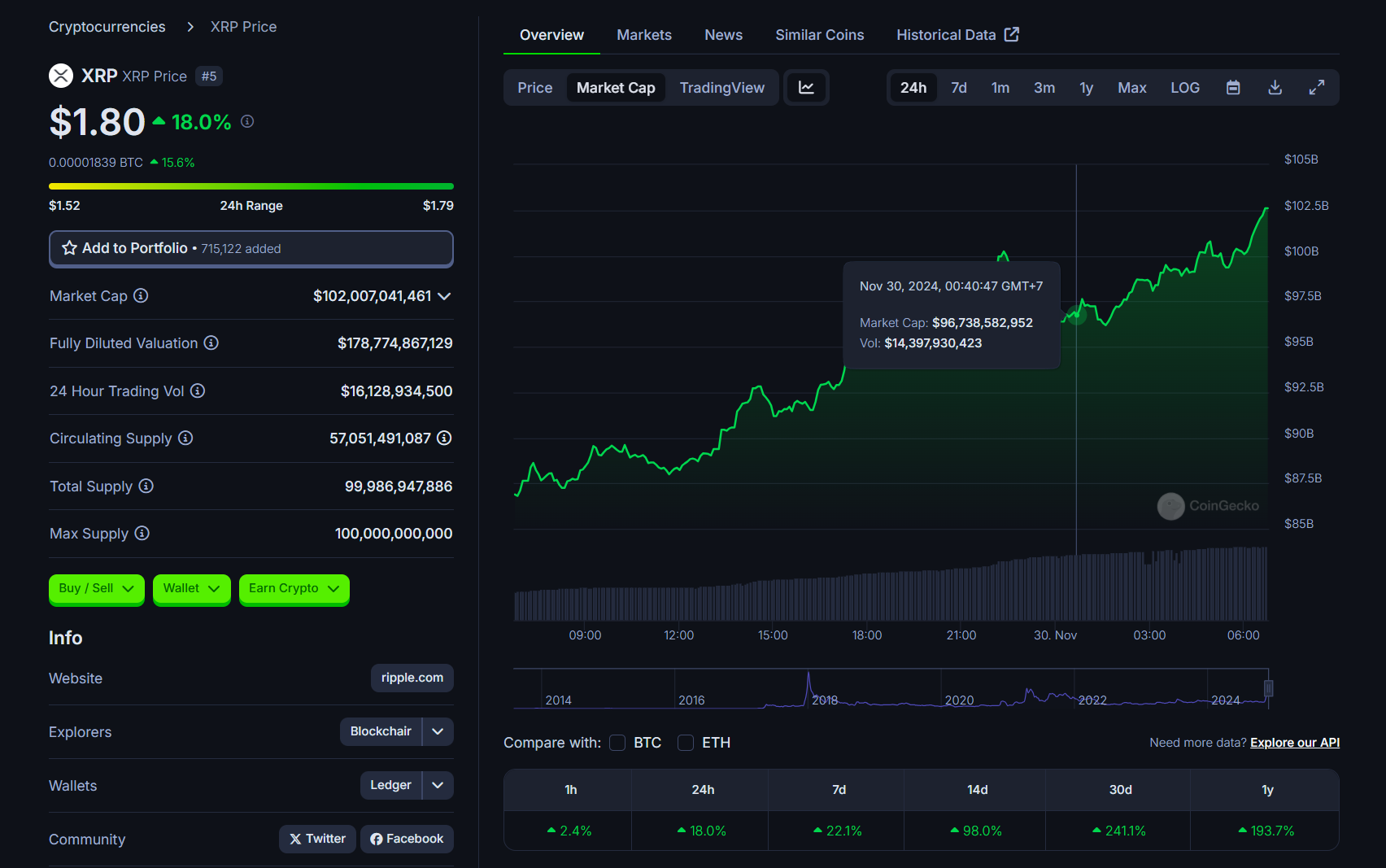Enable the BTC compare checkbox
Image resolution: width=1386 pixels, height=868 pixels.
(617, 743)
